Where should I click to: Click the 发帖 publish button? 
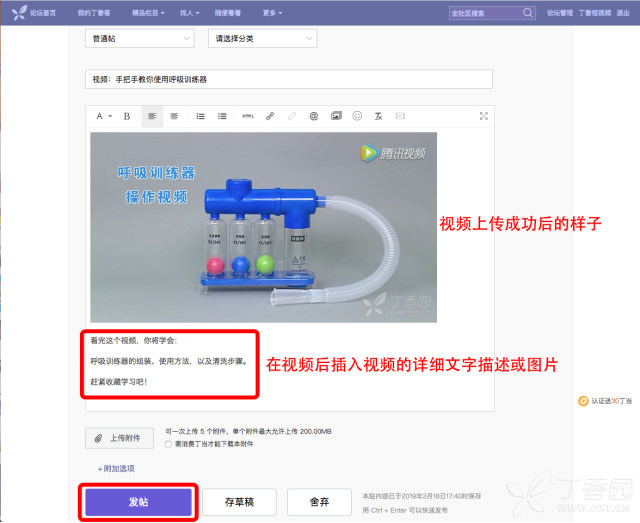(x=138, y=502)
